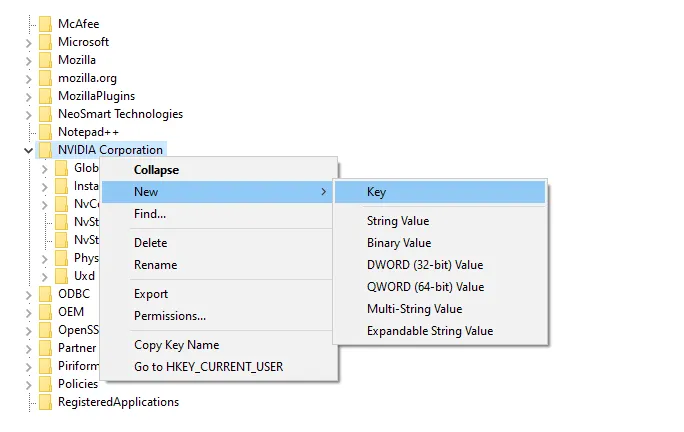Click the NeoSmart Technologies folder icon
Viewport: 684px width, 432px height.
tap(45, 114)
